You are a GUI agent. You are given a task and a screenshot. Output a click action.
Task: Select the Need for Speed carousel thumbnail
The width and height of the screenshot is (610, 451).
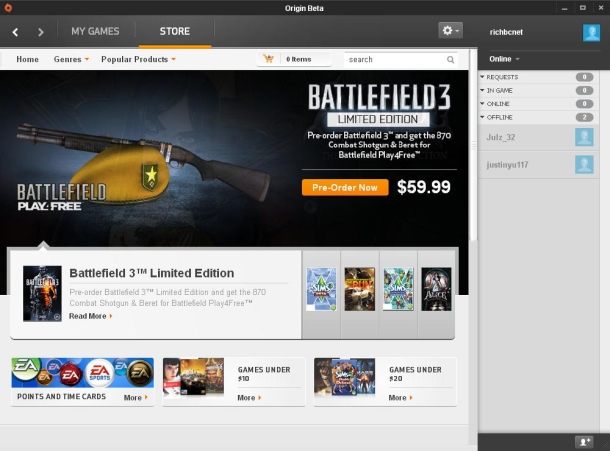(x=359, y=289)
